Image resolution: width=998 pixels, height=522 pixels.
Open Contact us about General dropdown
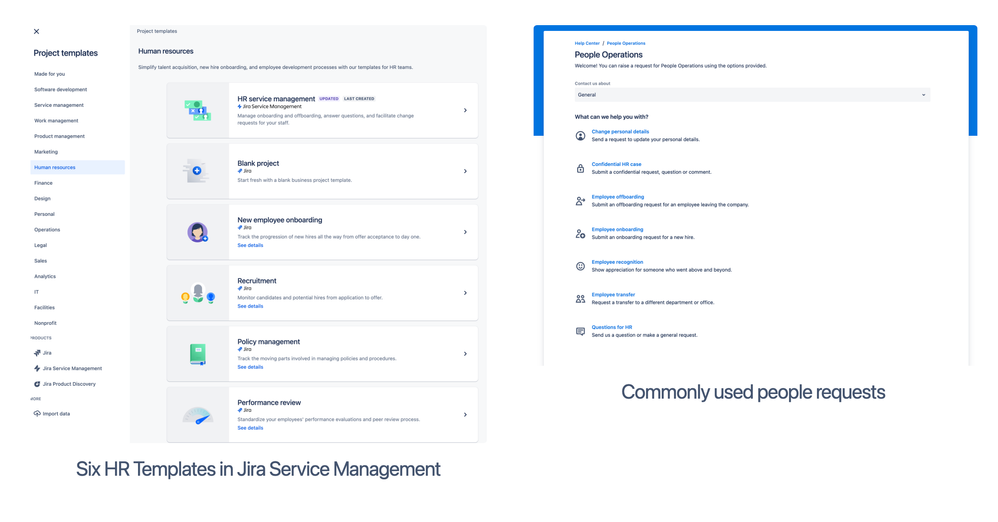point(752,95)
